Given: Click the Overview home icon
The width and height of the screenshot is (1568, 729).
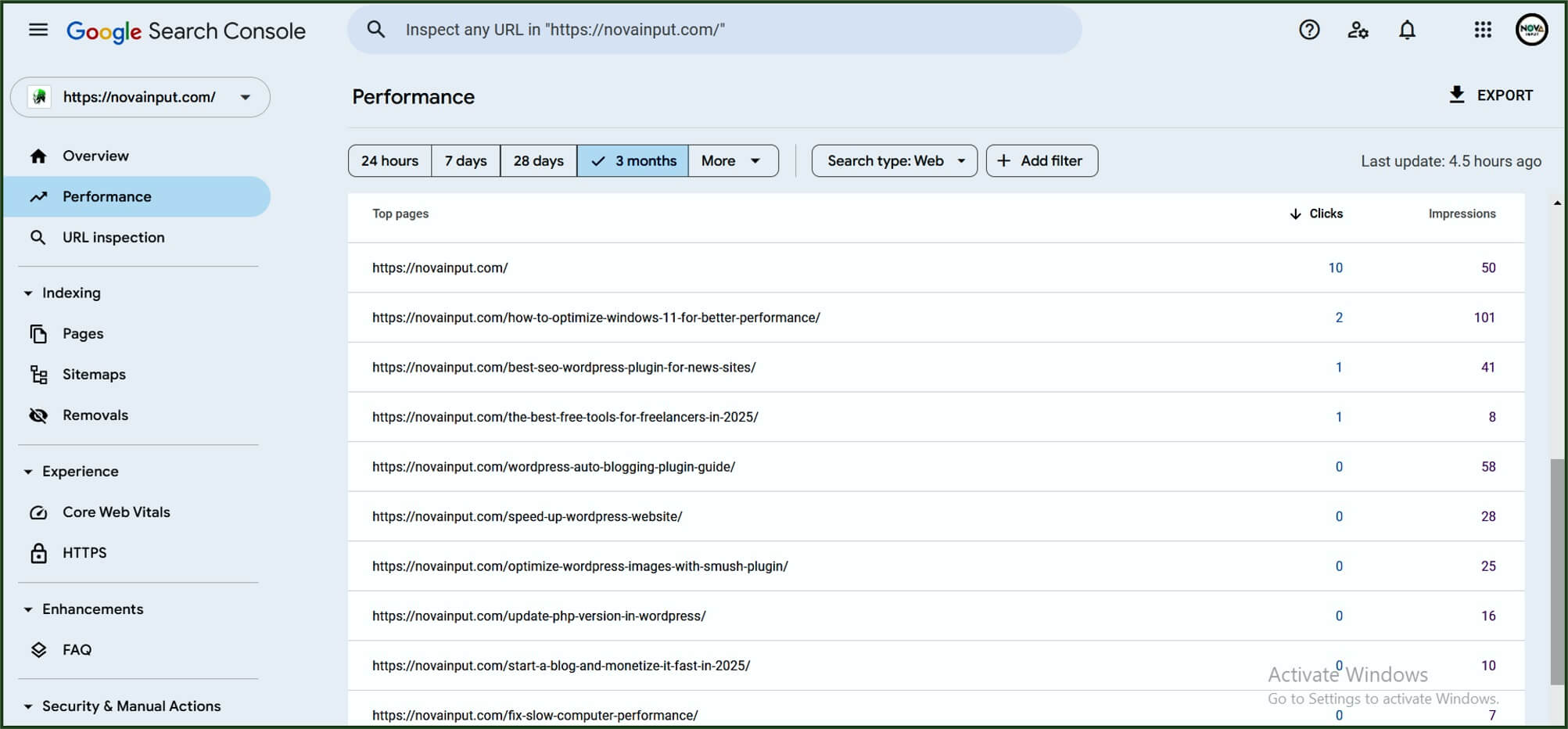Looking at the screenshot, I should [38, 156].
